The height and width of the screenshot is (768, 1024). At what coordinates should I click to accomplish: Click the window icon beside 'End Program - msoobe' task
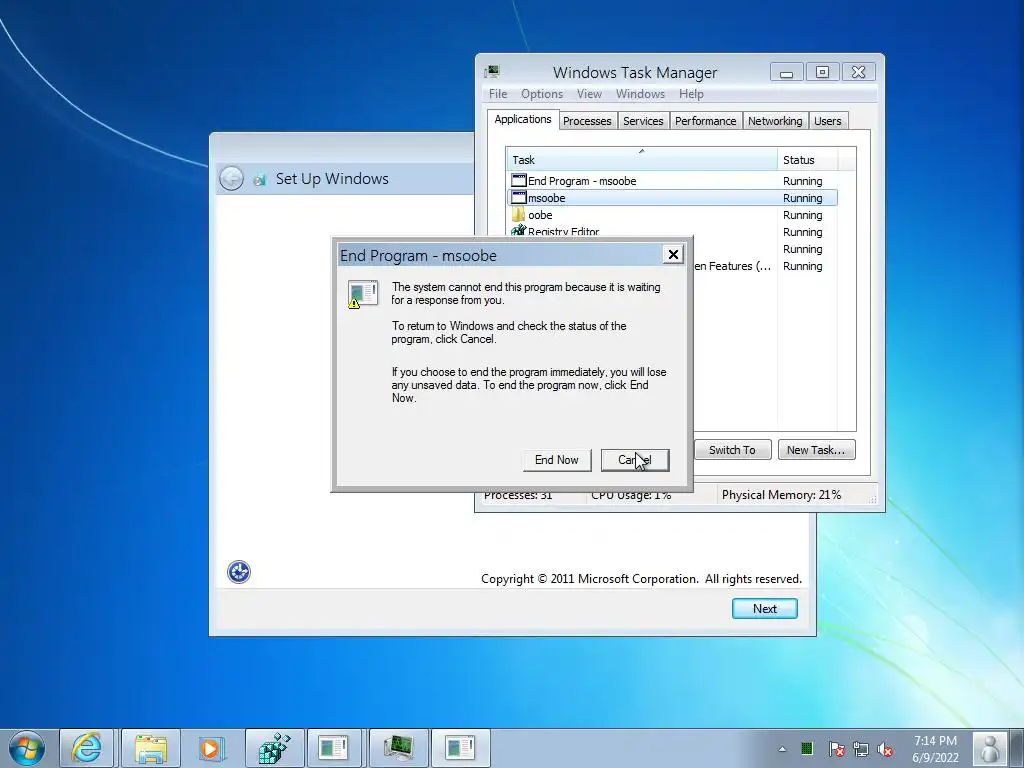click(x=519, y=180)
